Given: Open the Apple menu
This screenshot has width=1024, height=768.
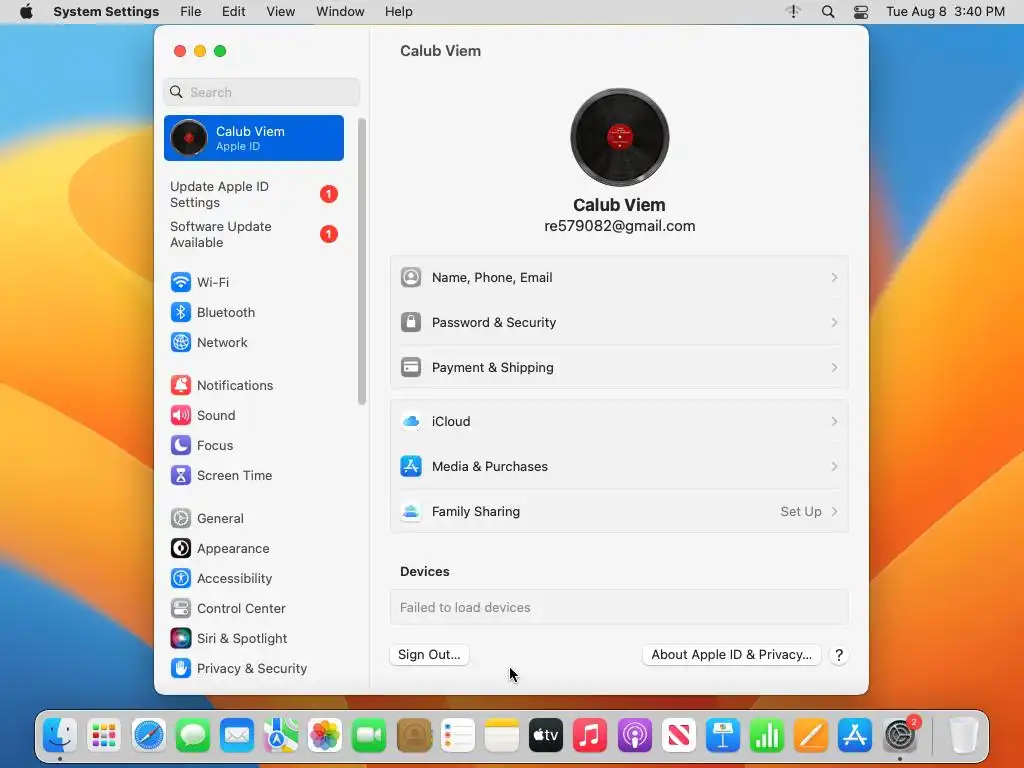Looking at the screenshot, I should coord(26,12).
